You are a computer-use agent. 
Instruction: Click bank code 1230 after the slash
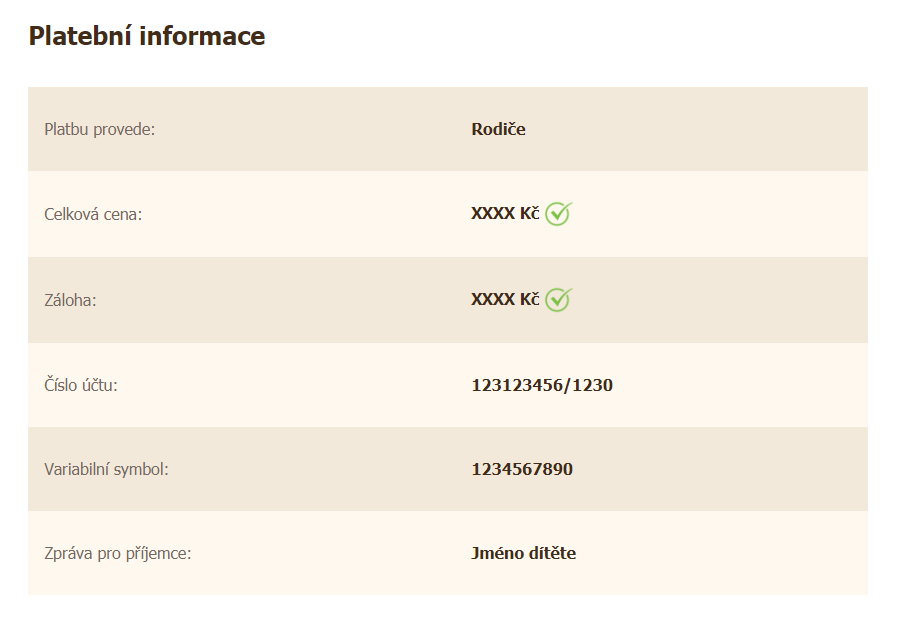(592, 385)
